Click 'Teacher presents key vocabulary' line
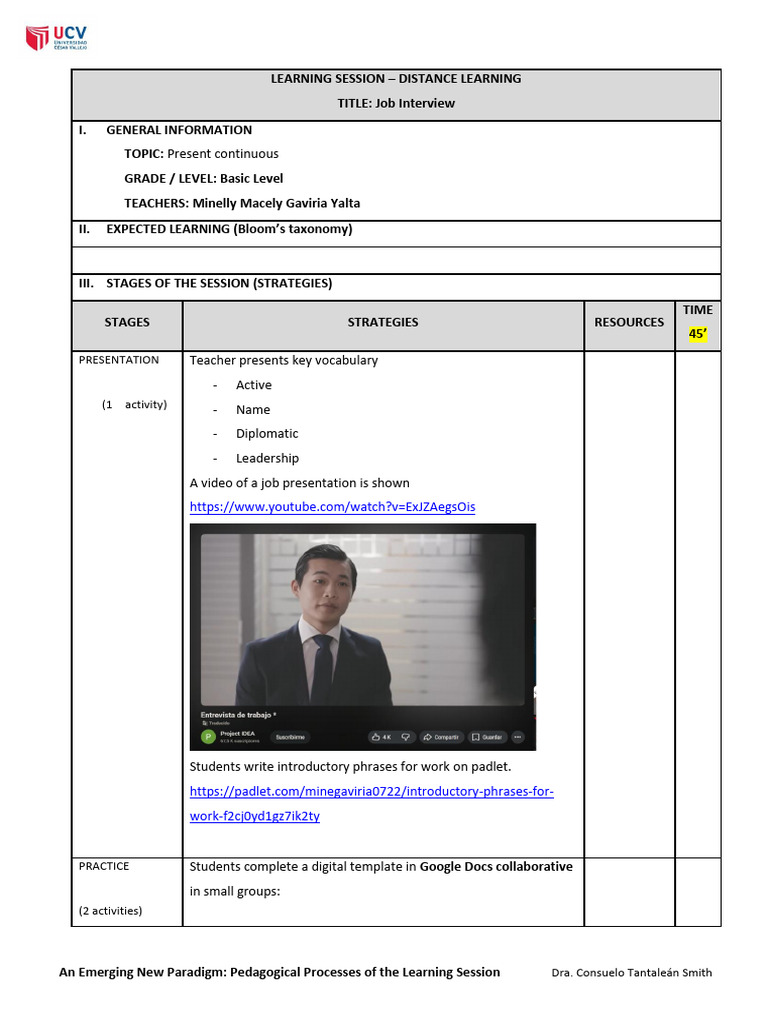The image size is (768, 1024). (283, 360)
